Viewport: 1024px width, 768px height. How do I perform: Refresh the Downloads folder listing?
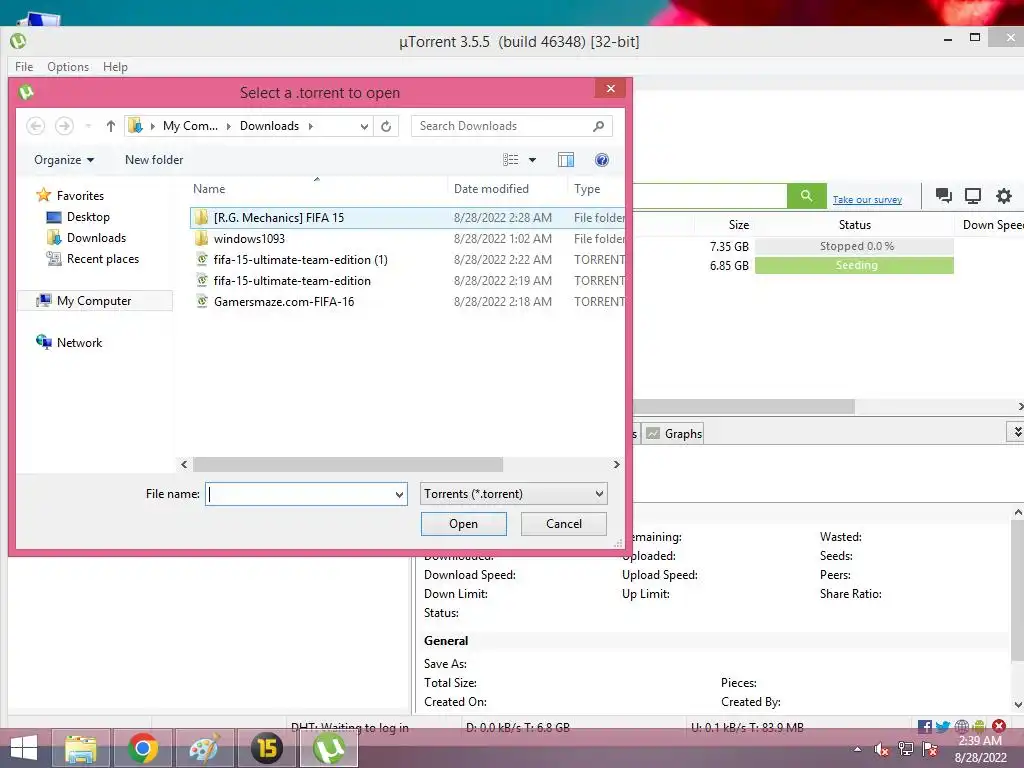386,126
